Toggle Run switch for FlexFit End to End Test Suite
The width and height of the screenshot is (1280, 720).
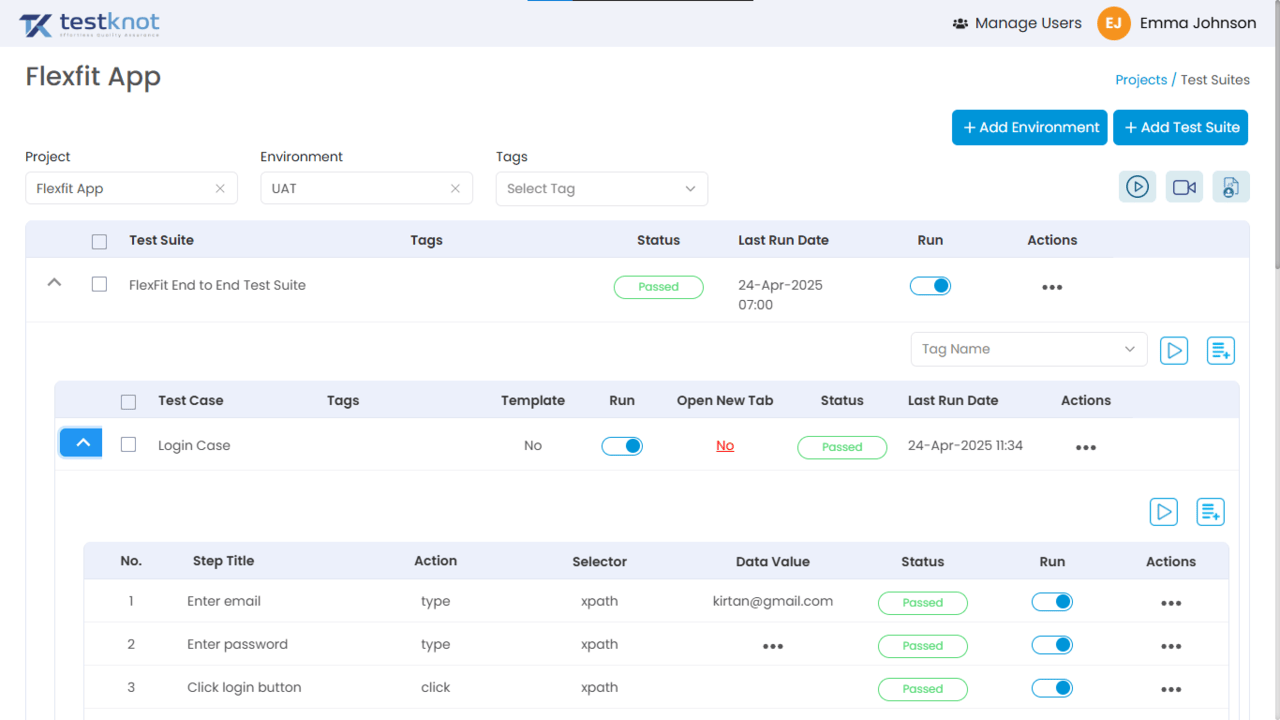pyautogui.click(x=930, y=286)
